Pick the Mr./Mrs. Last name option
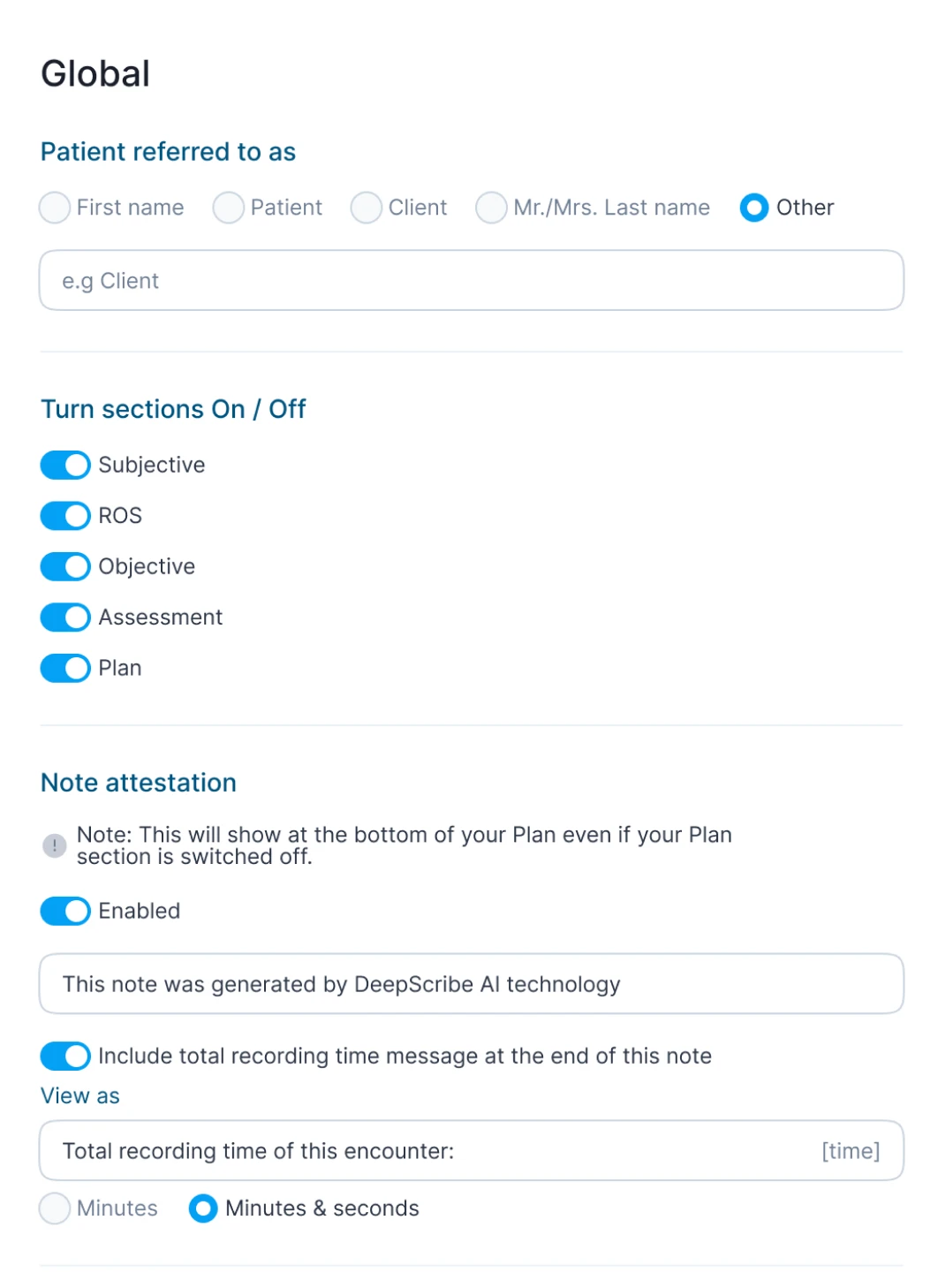Viewport: 938px width, 1288px height. tap(491, 208)
